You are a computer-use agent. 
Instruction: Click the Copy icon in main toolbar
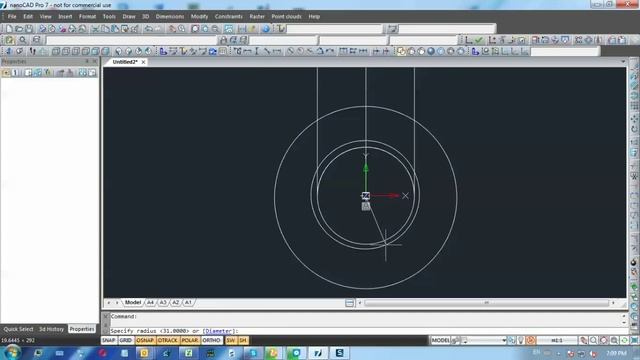point(105,29)
